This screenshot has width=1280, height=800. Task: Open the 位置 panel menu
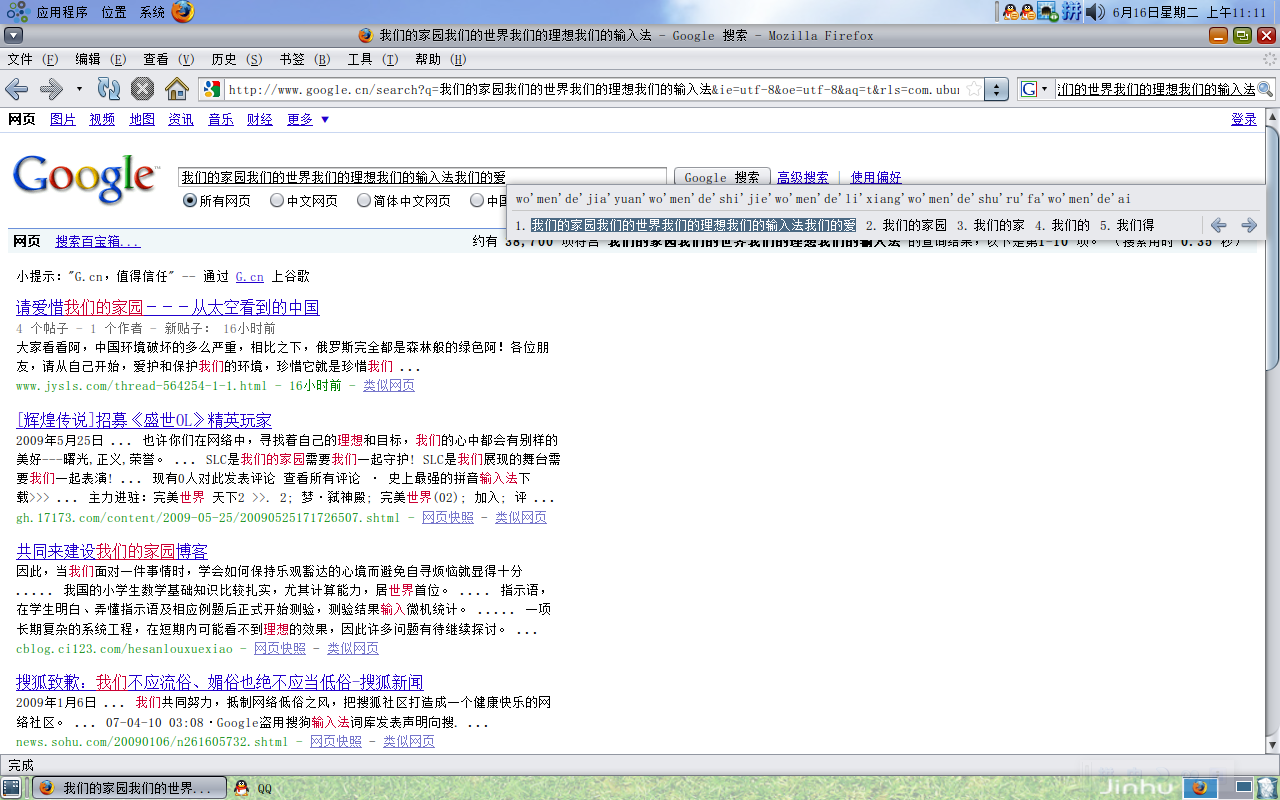tap(114, 12)
